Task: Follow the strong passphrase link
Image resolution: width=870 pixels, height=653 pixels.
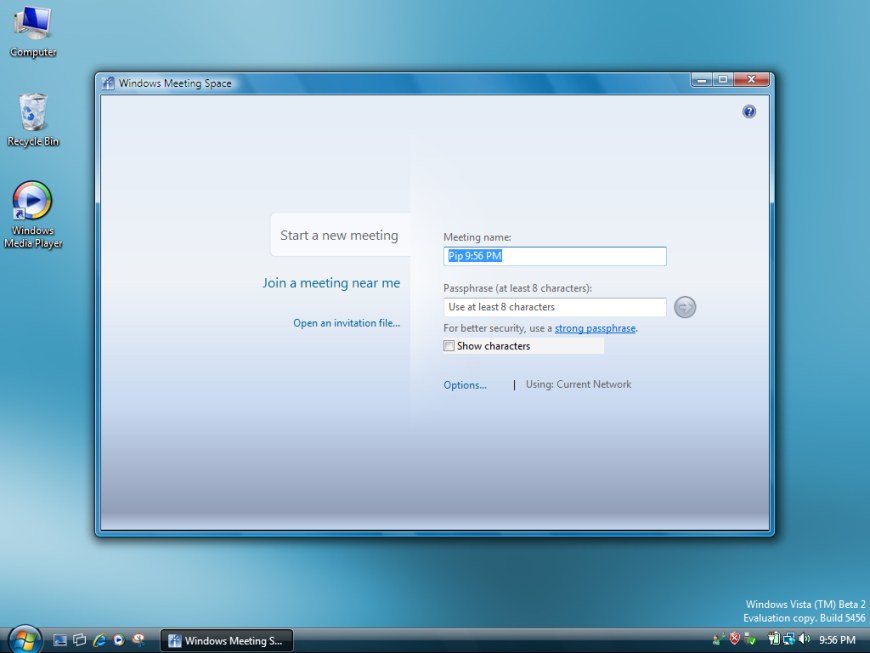Action: click(595, 328)
